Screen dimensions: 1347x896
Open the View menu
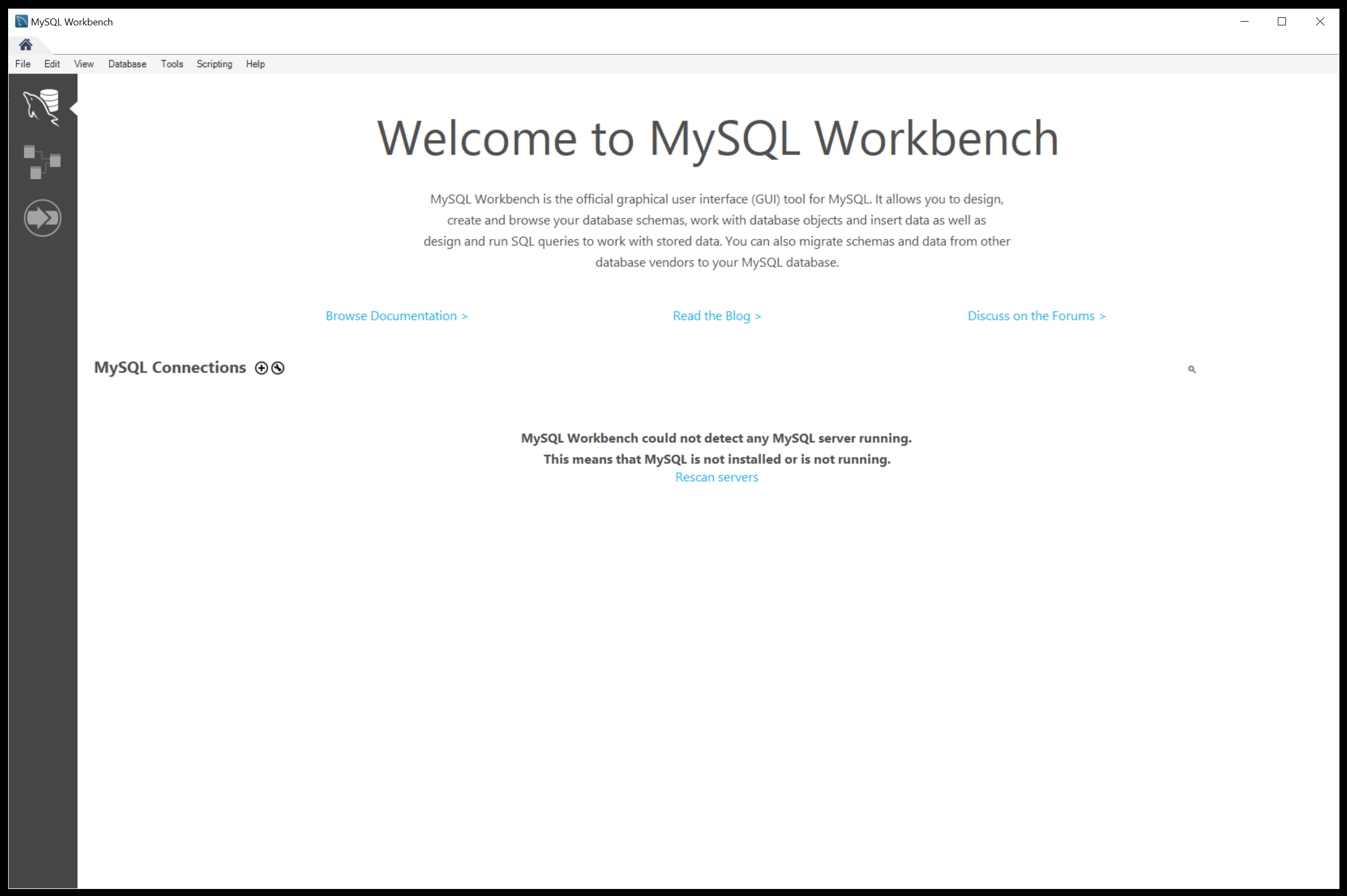[x=83, y=64]
